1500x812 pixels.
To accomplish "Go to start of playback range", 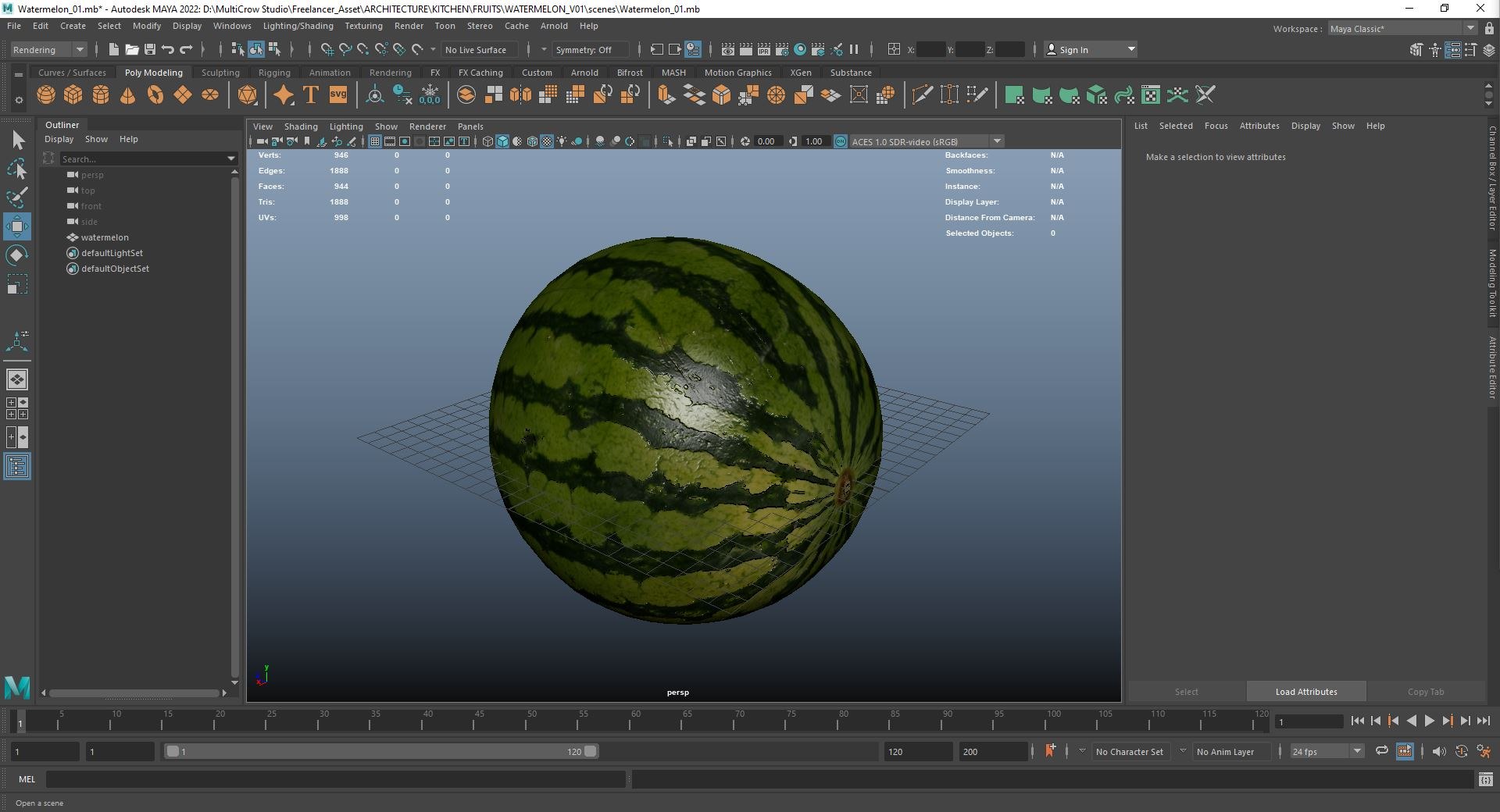I will click(x=1358, y=721).
